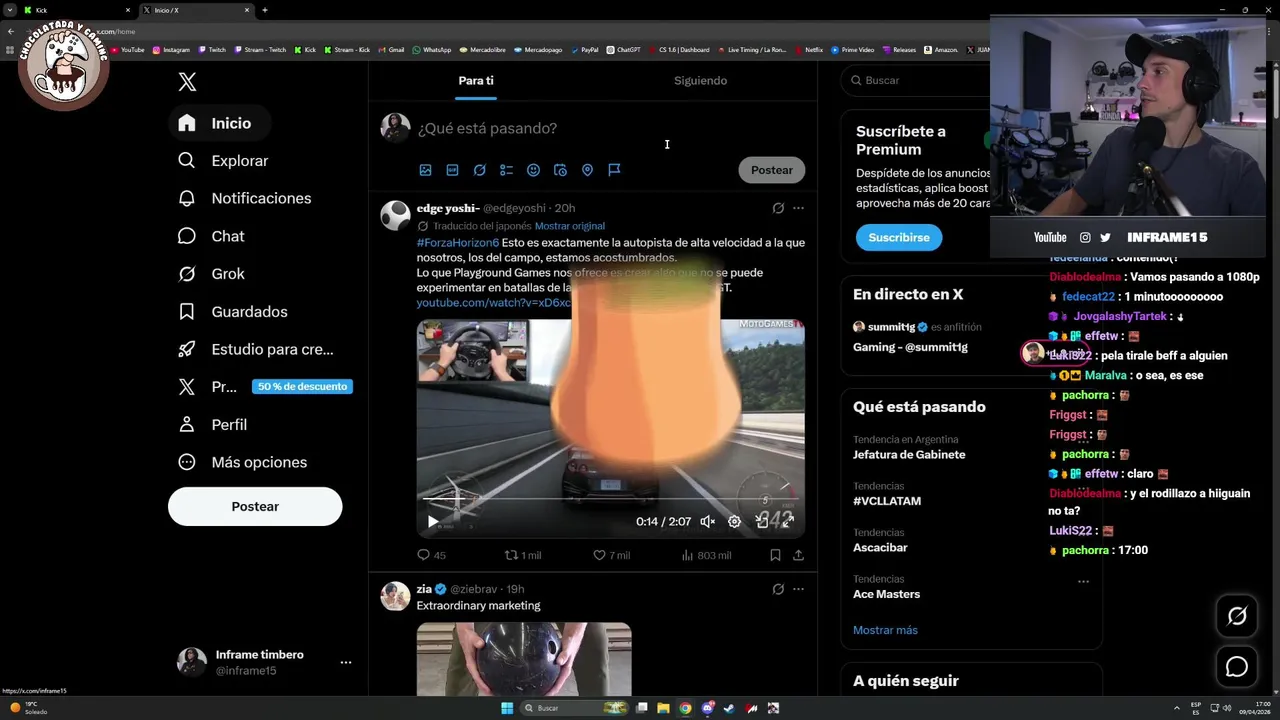Image resolution: width=1280 pixels, height=720 pixels.
Task: Open emoji picker in post composer
Action: pyautogui.click(x=533, y=170)
